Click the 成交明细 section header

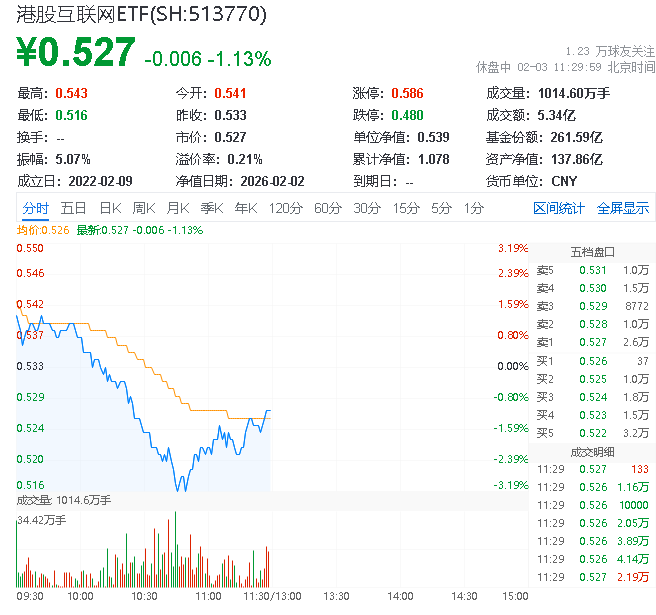click(592, 451)
